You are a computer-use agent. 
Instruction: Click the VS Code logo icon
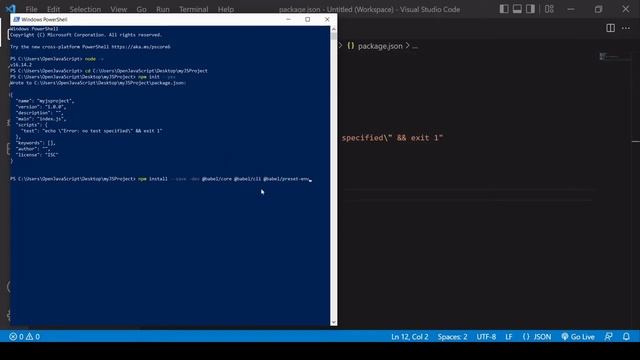click(11, 9)
